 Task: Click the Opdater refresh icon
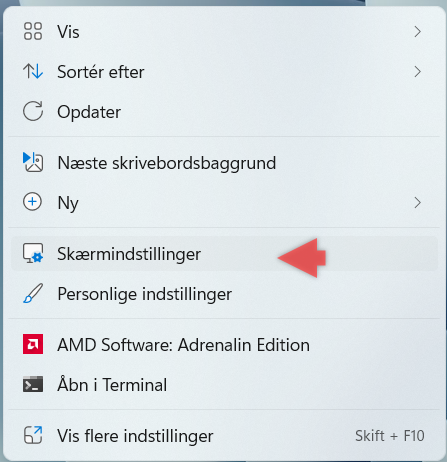(33, 111)
